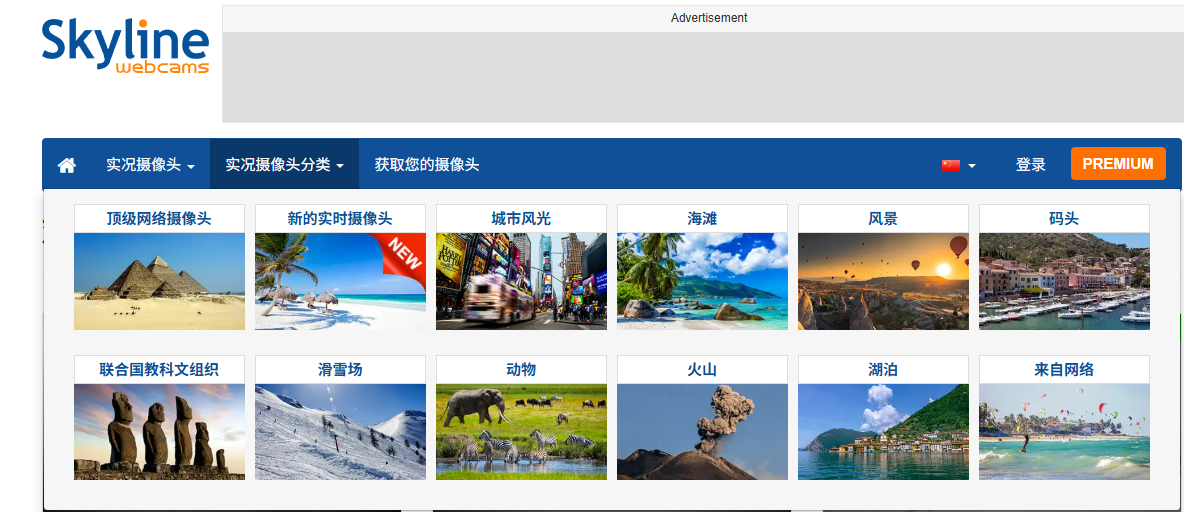The image size is (1184, 512).
Task: Open 联合国教科文组织 Moai statues thumbnail
Action: (x=159, y=431)
